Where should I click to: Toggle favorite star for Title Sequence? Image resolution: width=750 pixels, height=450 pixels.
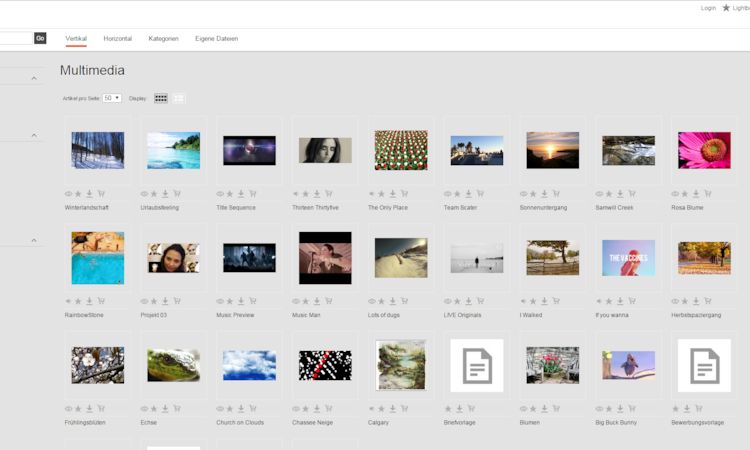[230, 194]
